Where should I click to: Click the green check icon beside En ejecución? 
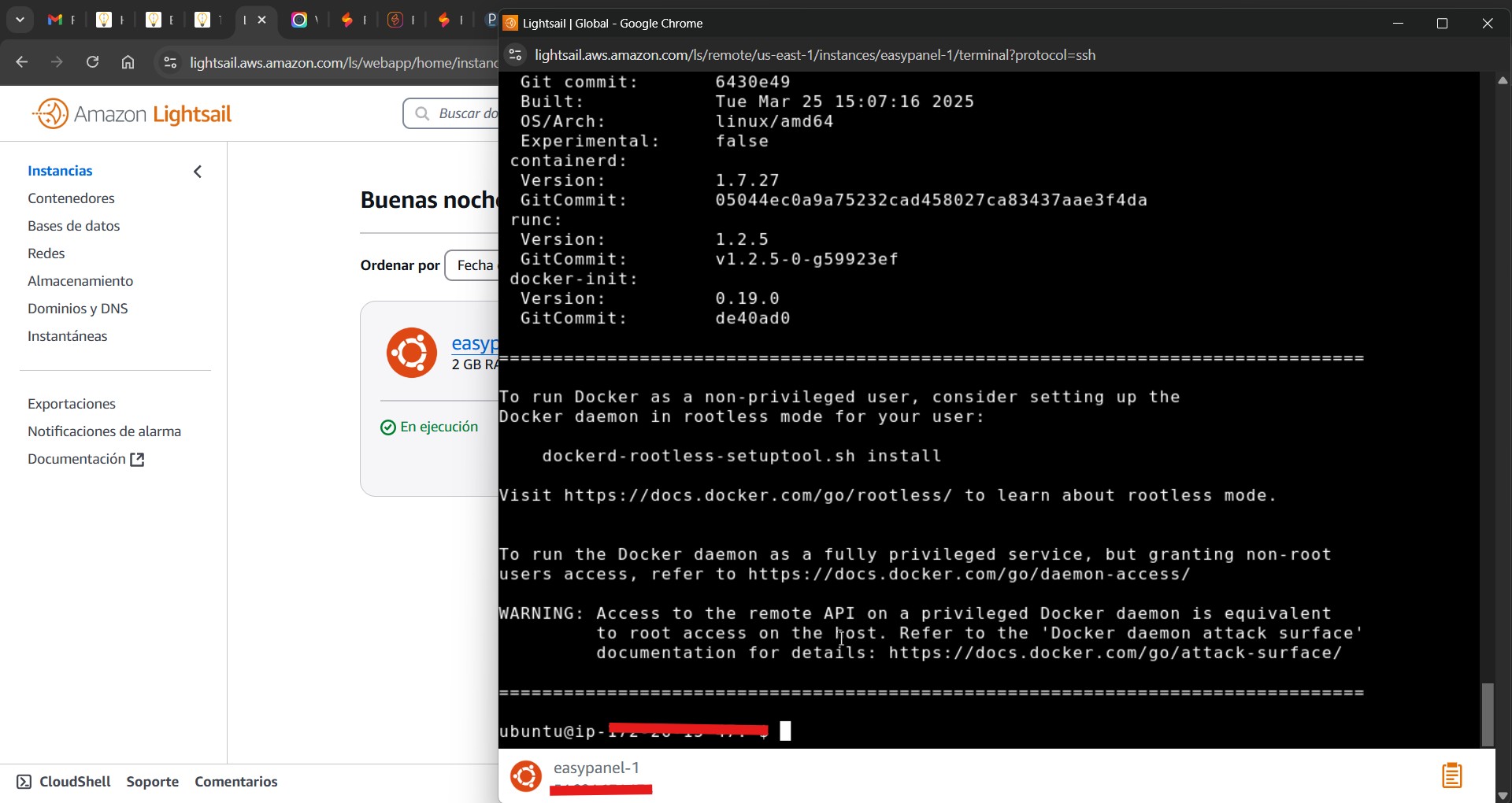[387, 427]
